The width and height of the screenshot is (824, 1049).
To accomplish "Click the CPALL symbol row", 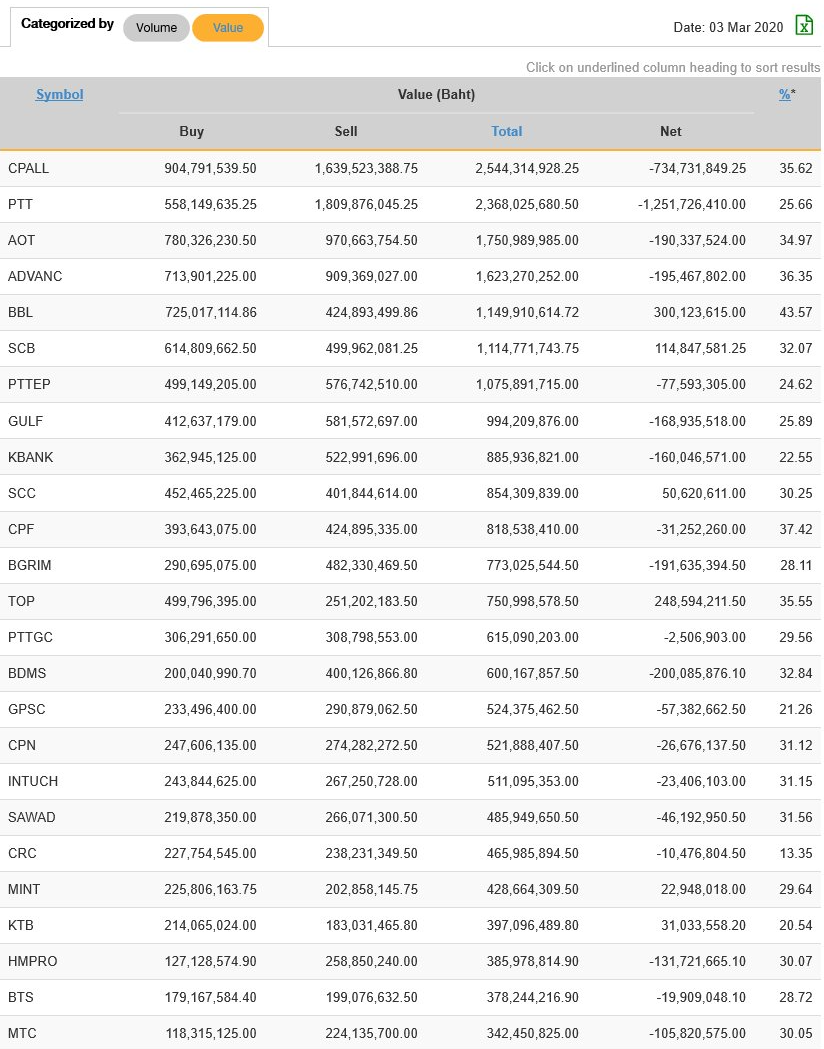I will click(x=28, y=168).
